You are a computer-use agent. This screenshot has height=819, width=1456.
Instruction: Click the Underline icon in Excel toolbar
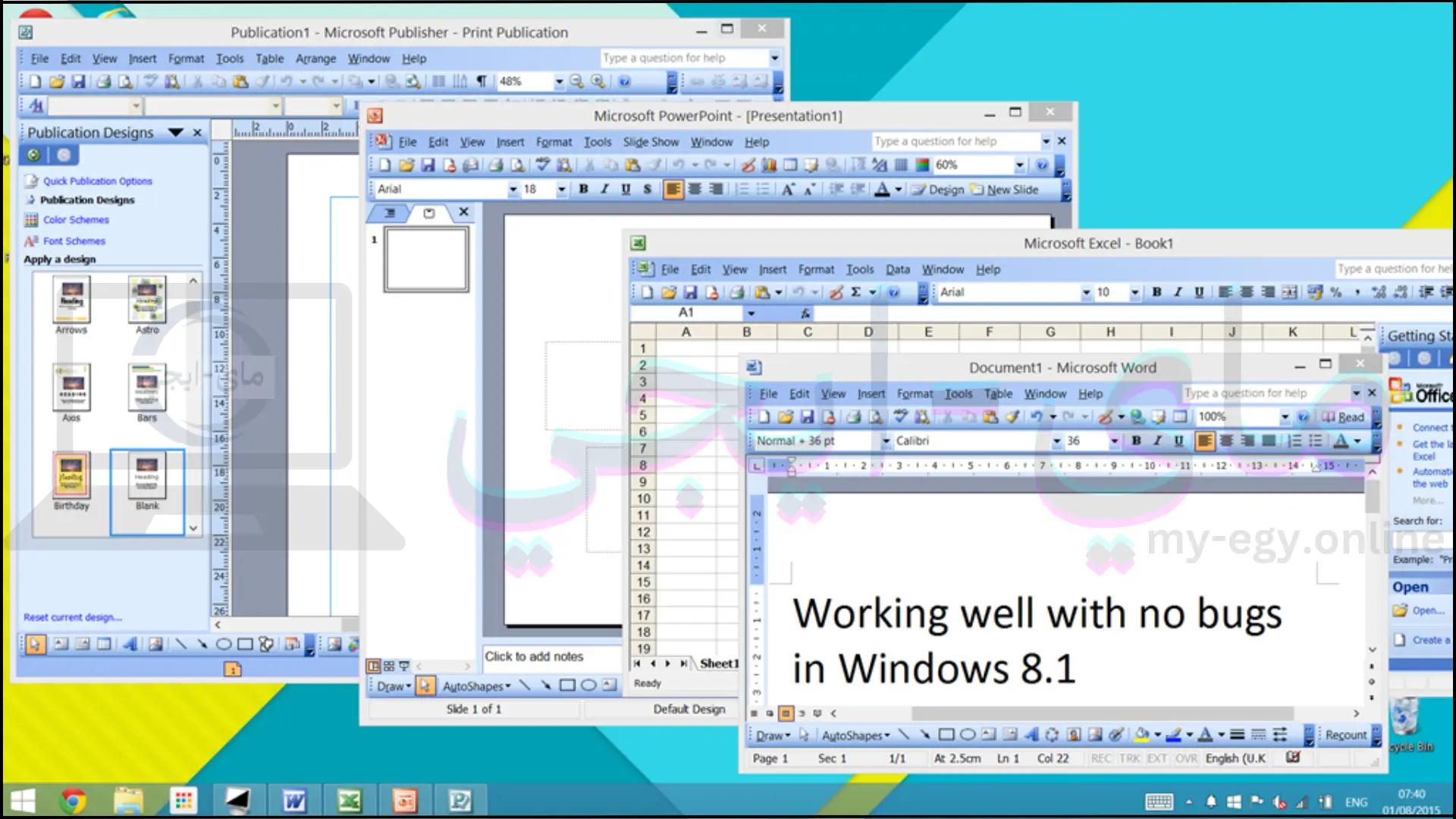click(x=1198, y=292)
